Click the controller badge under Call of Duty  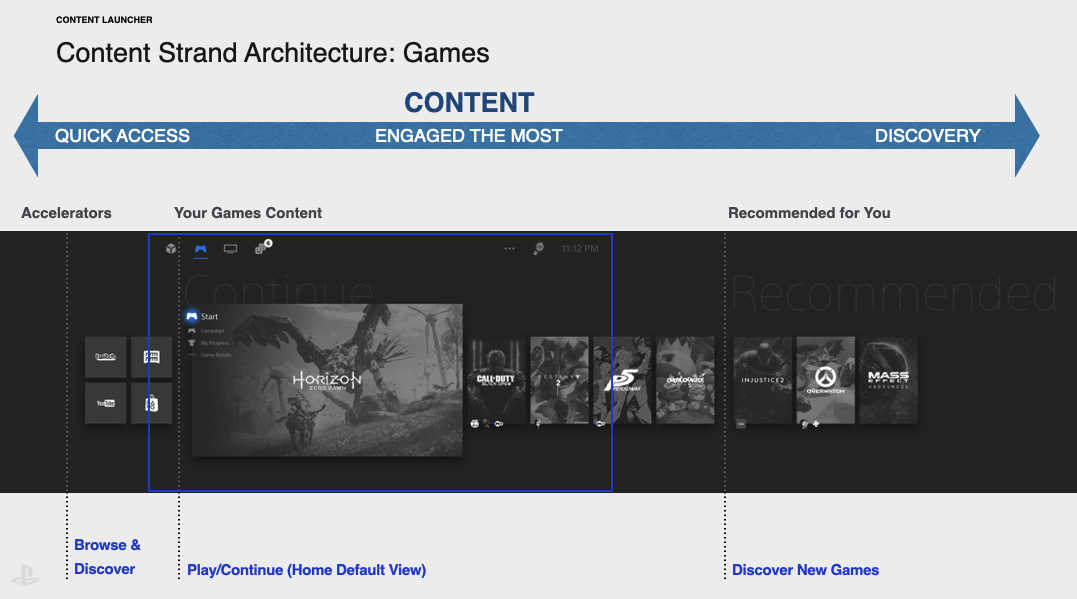(499, 424)
